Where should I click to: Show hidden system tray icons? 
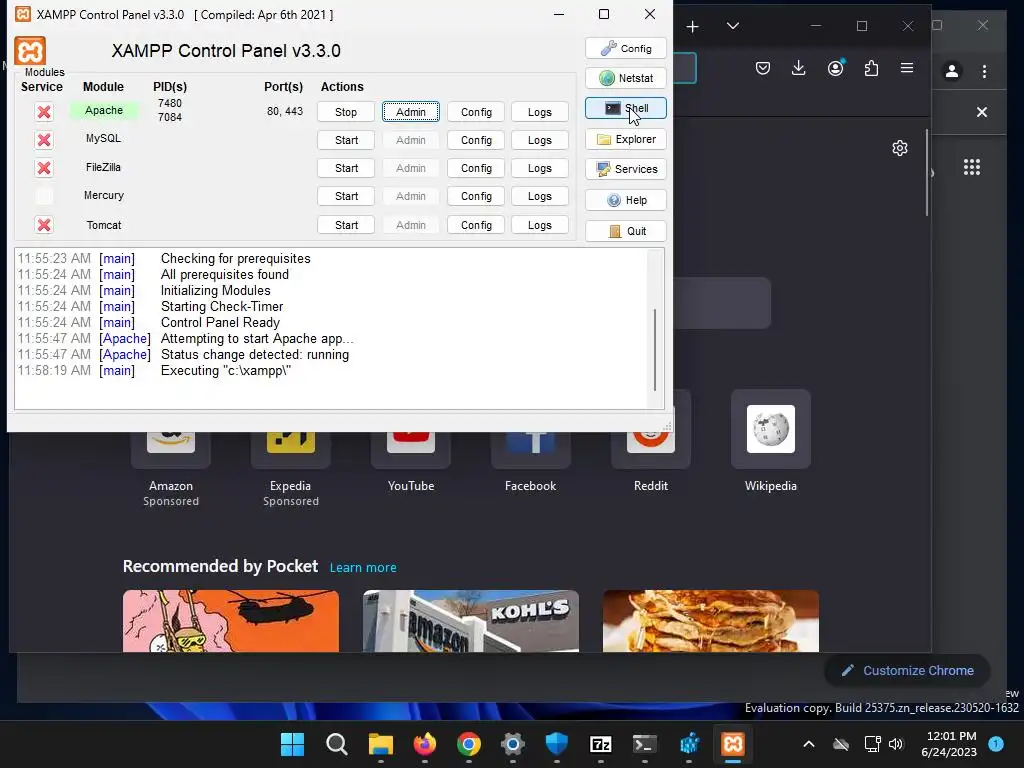(808, 744)
